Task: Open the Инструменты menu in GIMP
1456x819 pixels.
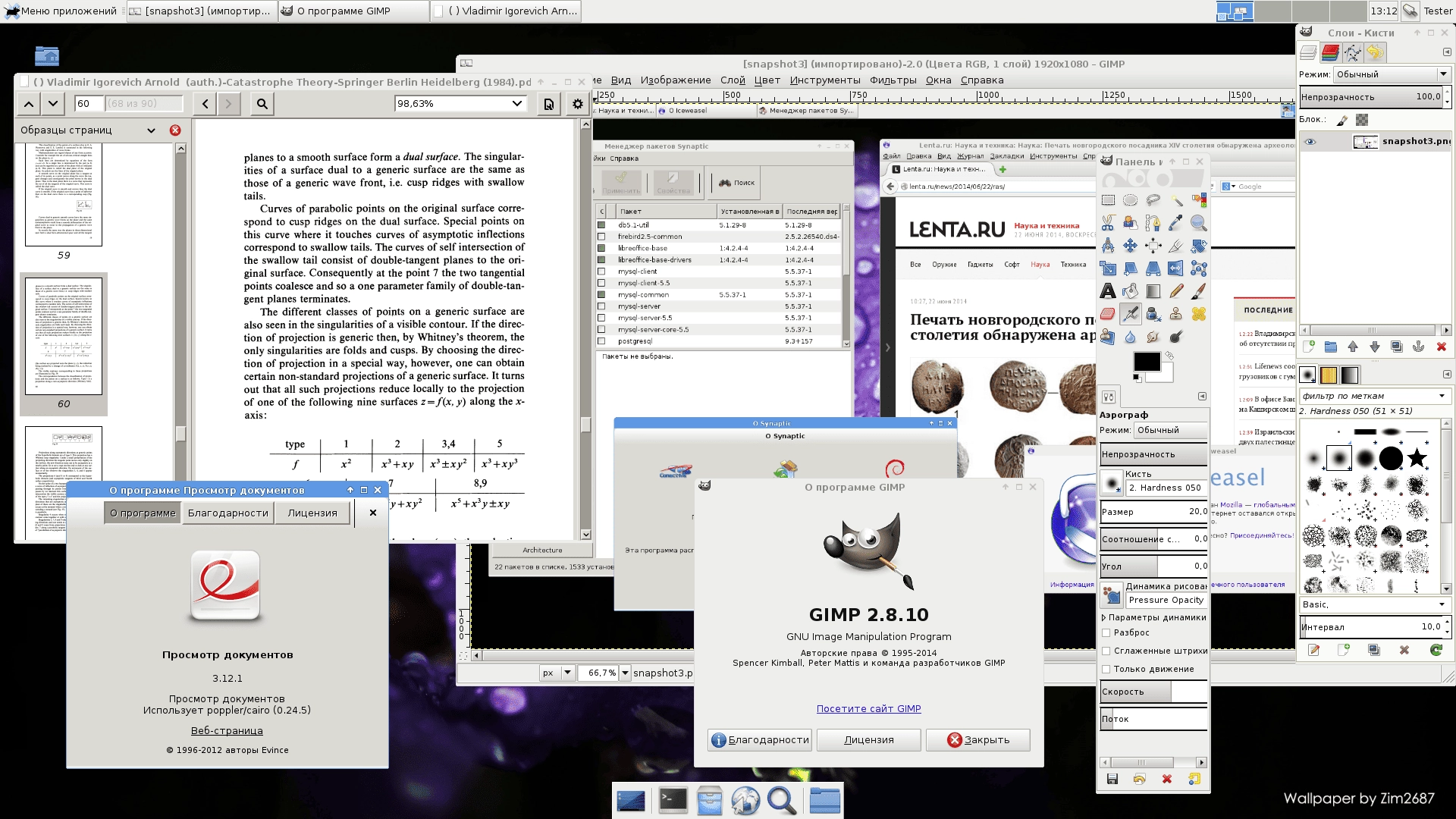Action: (825, 80)
